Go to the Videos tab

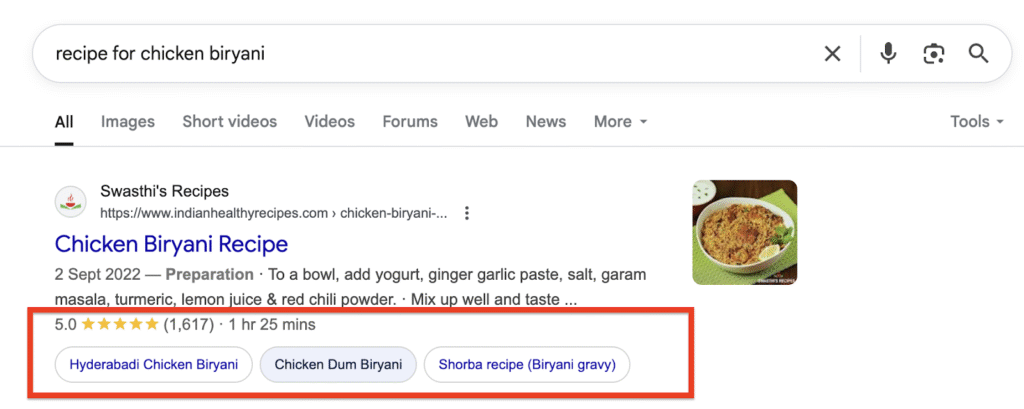click(x=330, y=122)
